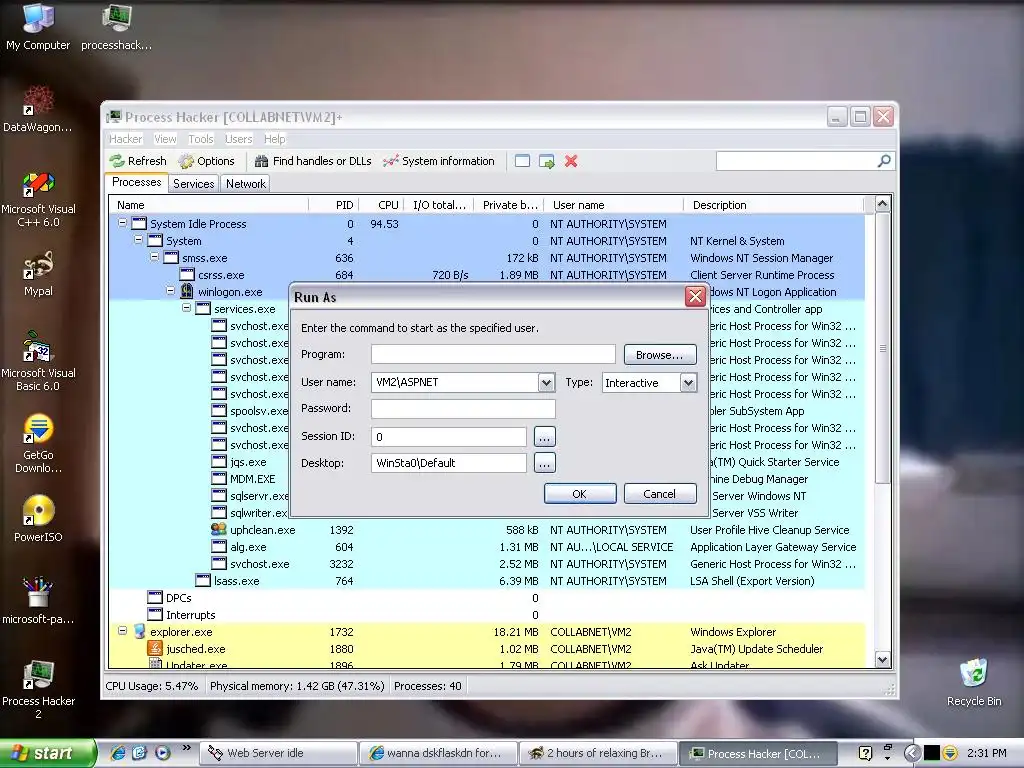Image resolution: width=1024 pixels, height=768 pixels.
Task: Collapse the explorer.exe tree node
Action: pyautogui.click(x=122, y=631)
